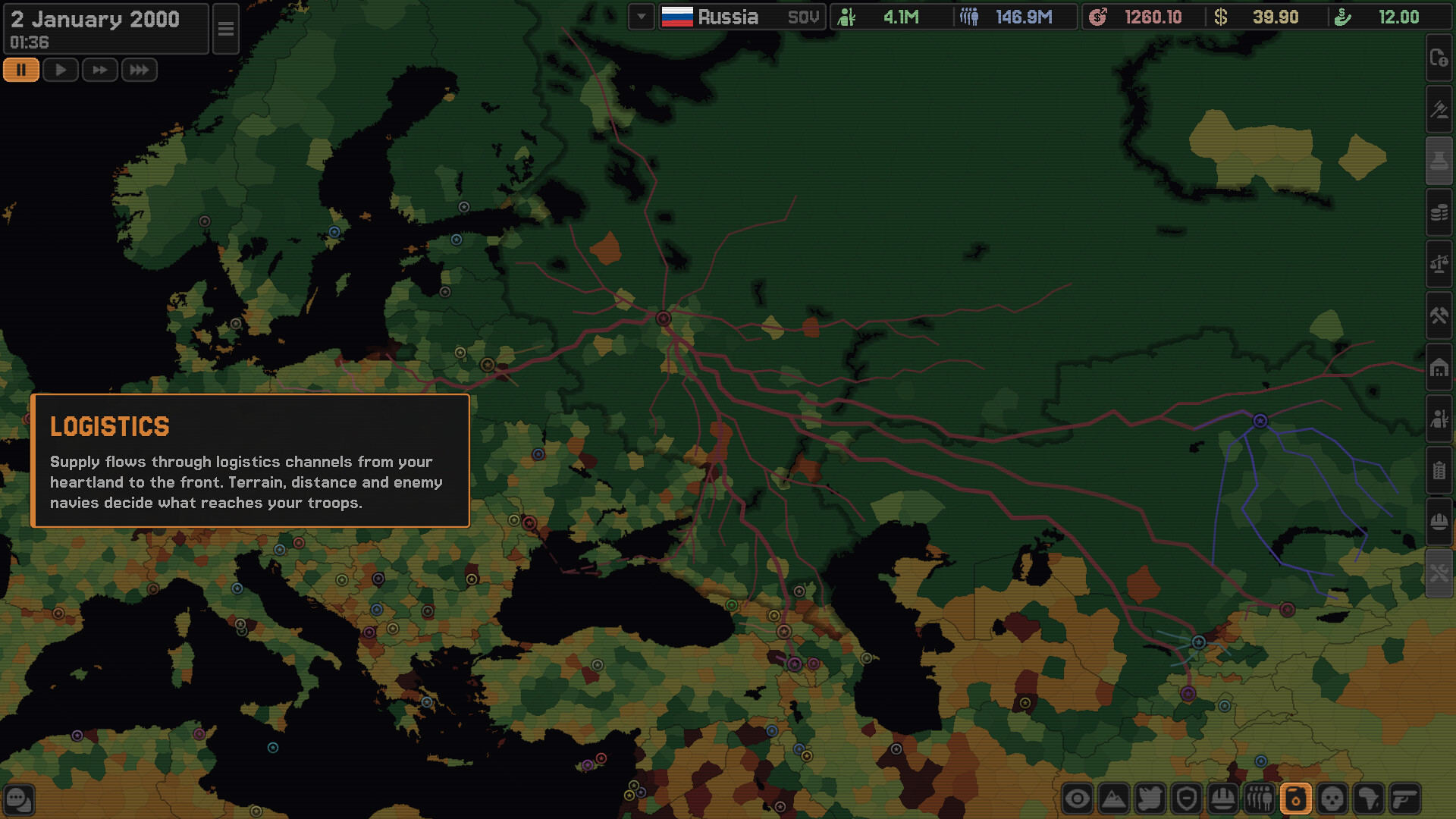View national debt value 1260.10
This screenshot has width=1456, height=819.
tap(1153, 17)
